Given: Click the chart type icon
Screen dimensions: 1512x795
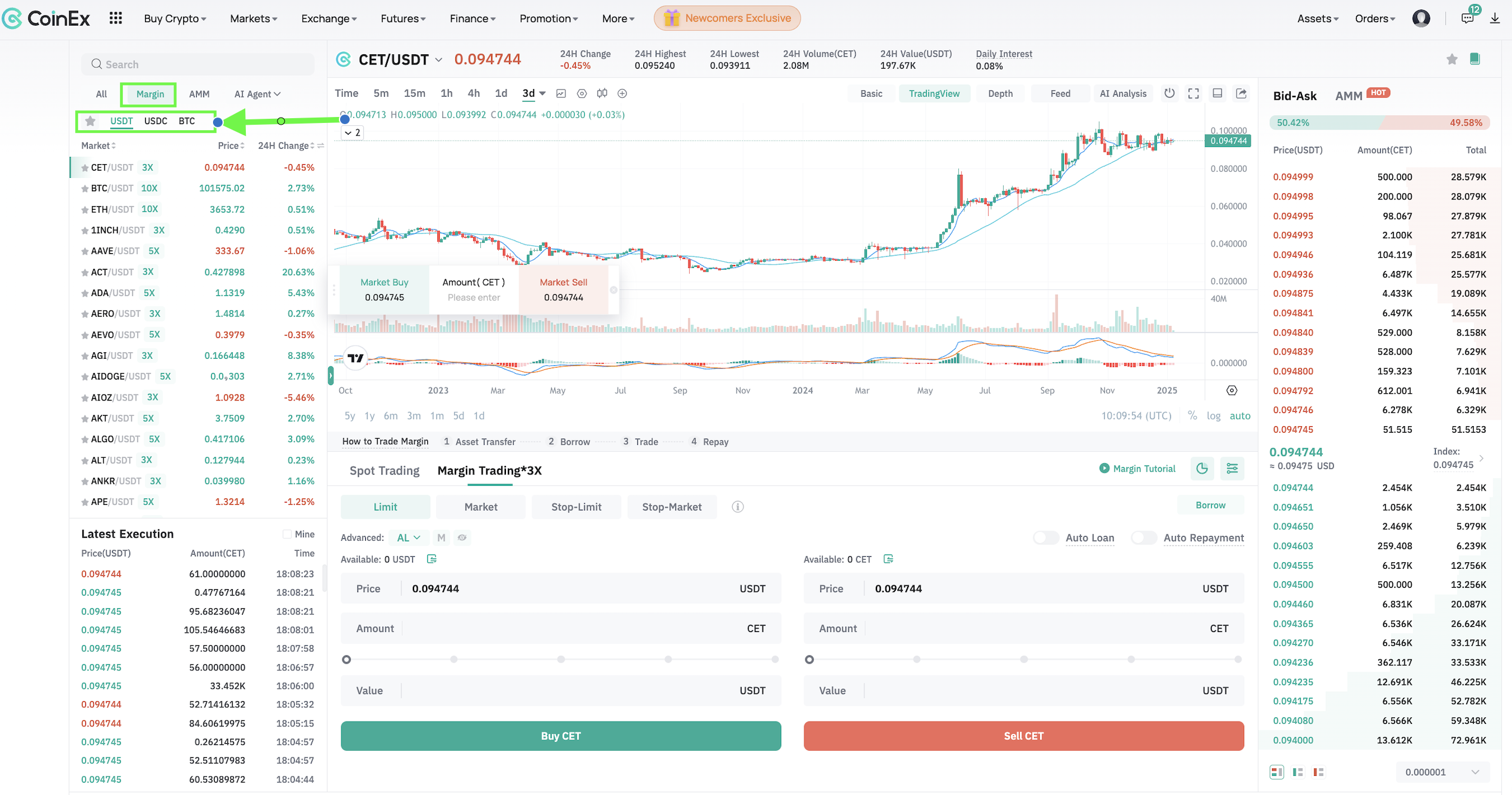Looking at the screenshot, I should tap(561, 93).
